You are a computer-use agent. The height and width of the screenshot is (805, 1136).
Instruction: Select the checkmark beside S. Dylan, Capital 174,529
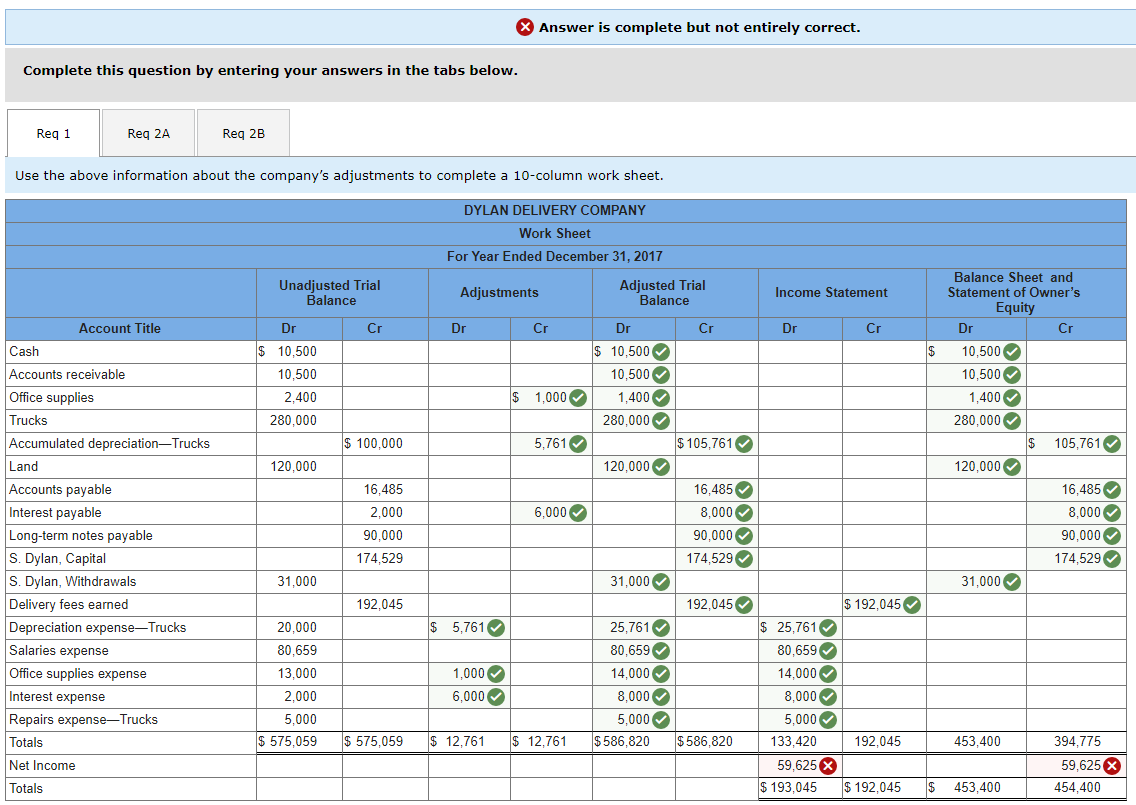(744, 558)
